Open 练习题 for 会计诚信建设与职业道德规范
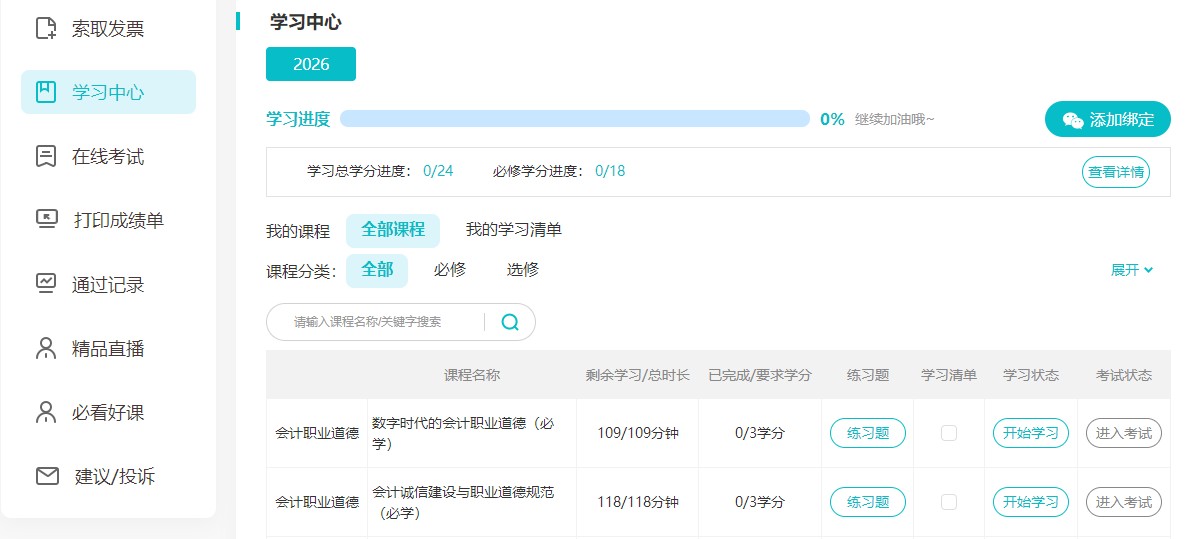The width and height of the screenshot is (1196, 539). 868,502
